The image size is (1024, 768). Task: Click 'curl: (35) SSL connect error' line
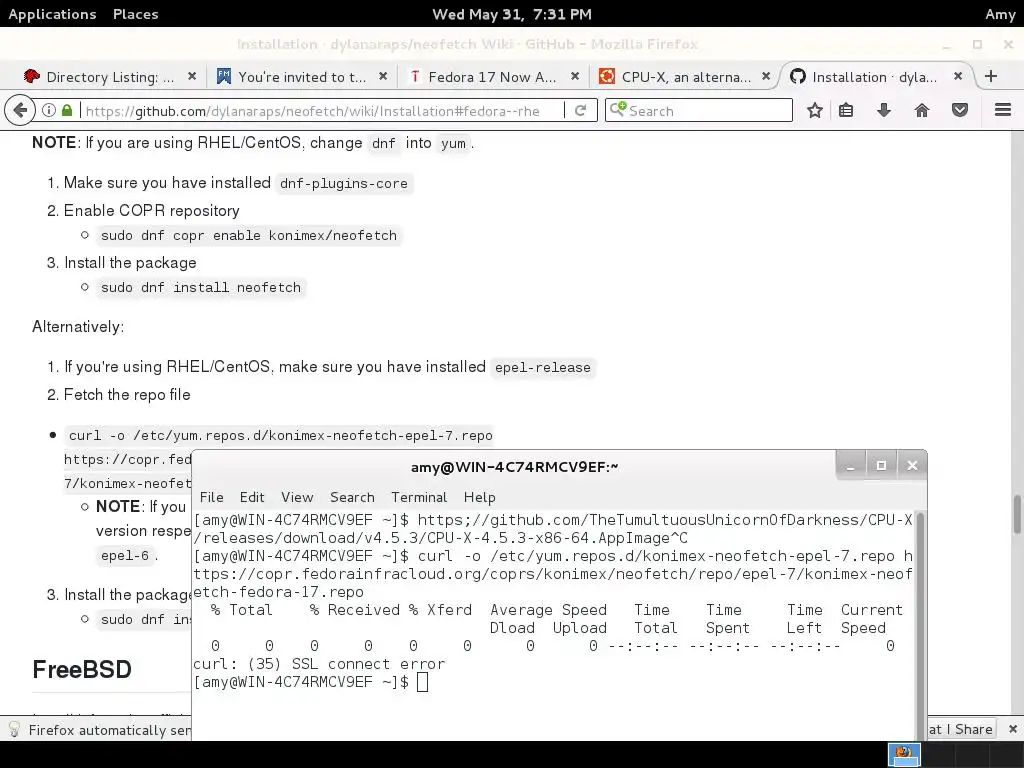pos(319,664)
